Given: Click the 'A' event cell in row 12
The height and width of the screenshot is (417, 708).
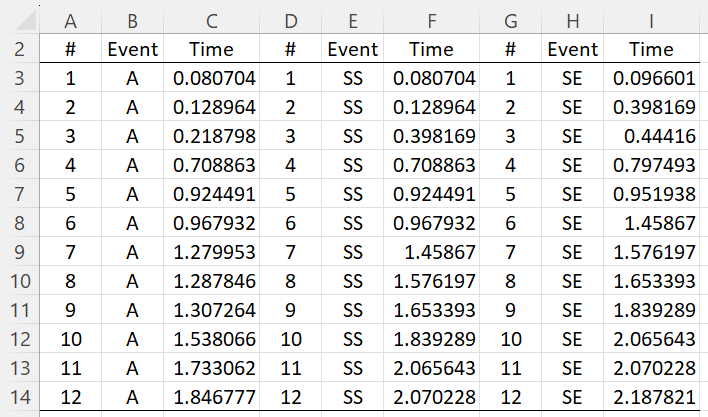Looking at the screenshot, I should point(133,339).
